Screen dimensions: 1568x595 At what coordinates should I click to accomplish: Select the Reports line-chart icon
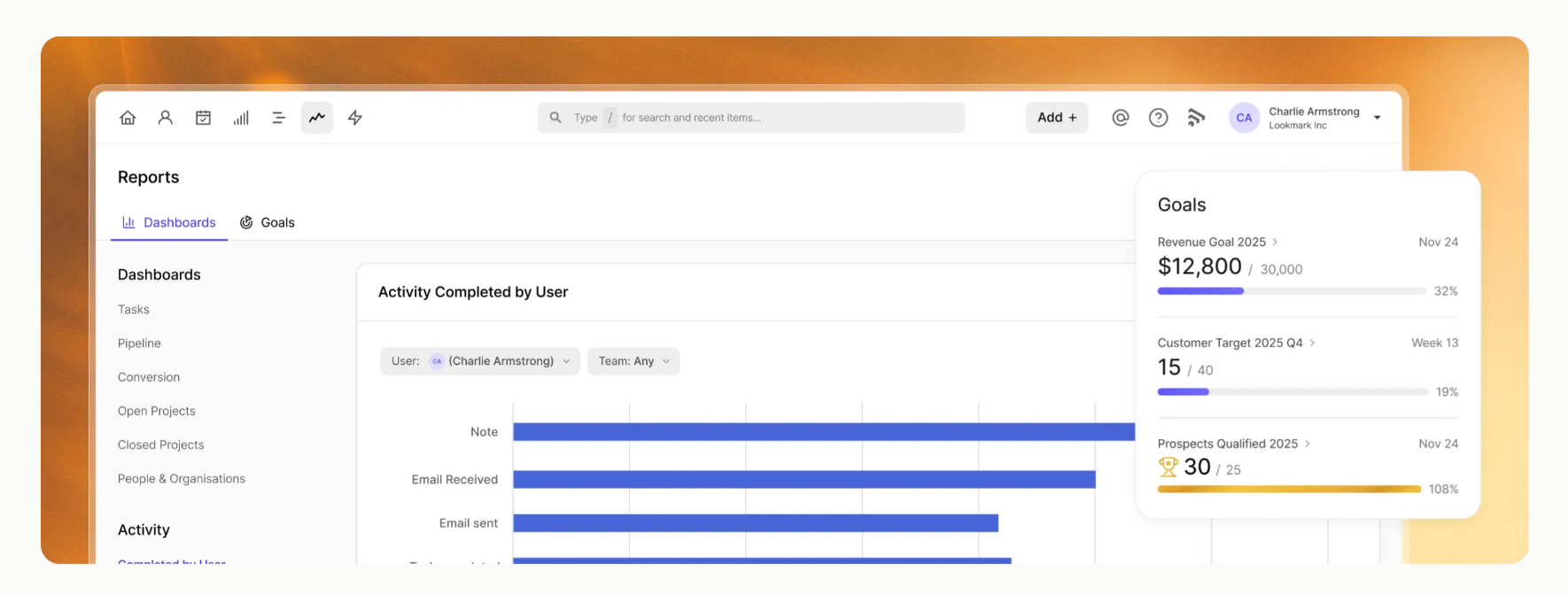(x=316, y=118)
